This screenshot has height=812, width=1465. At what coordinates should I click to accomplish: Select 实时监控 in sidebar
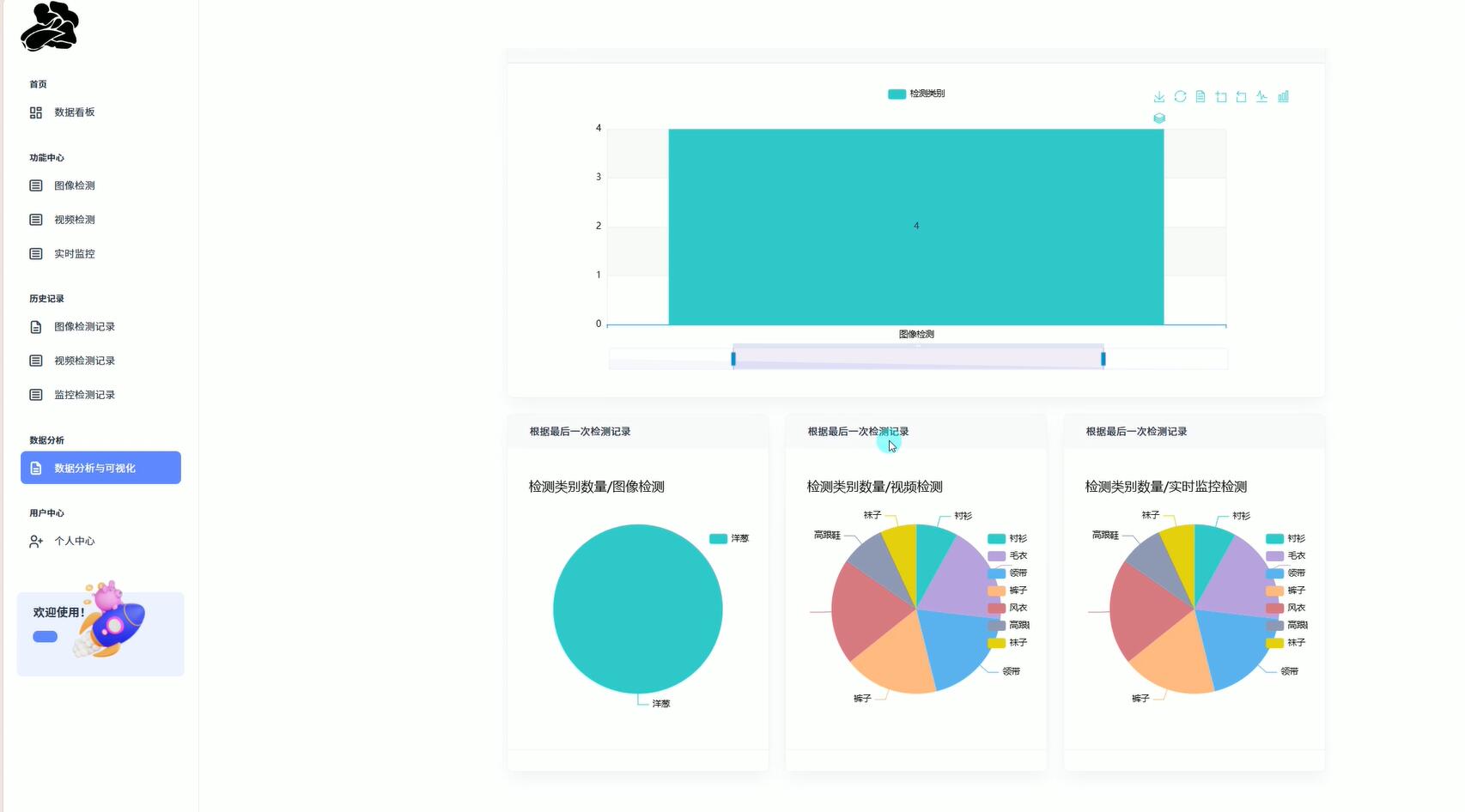tap(74, 254)
